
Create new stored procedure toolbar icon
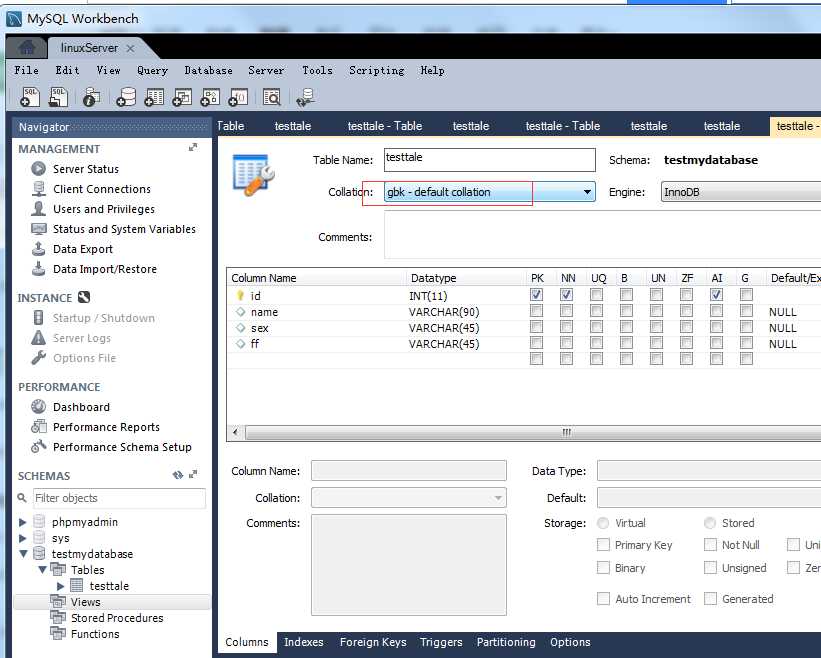210,97
